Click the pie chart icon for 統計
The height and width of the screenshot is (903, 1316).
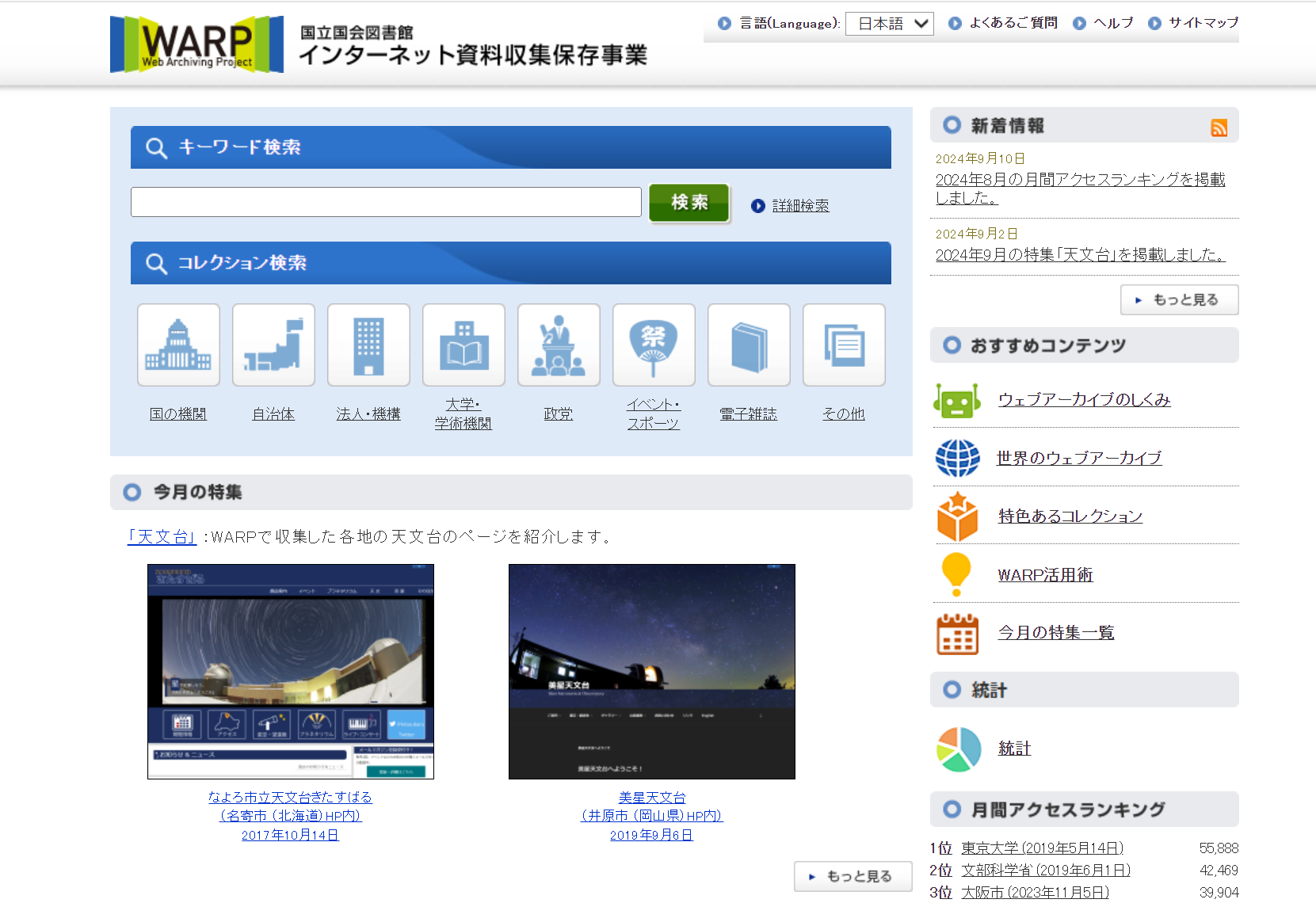click(x=959, y=749)
